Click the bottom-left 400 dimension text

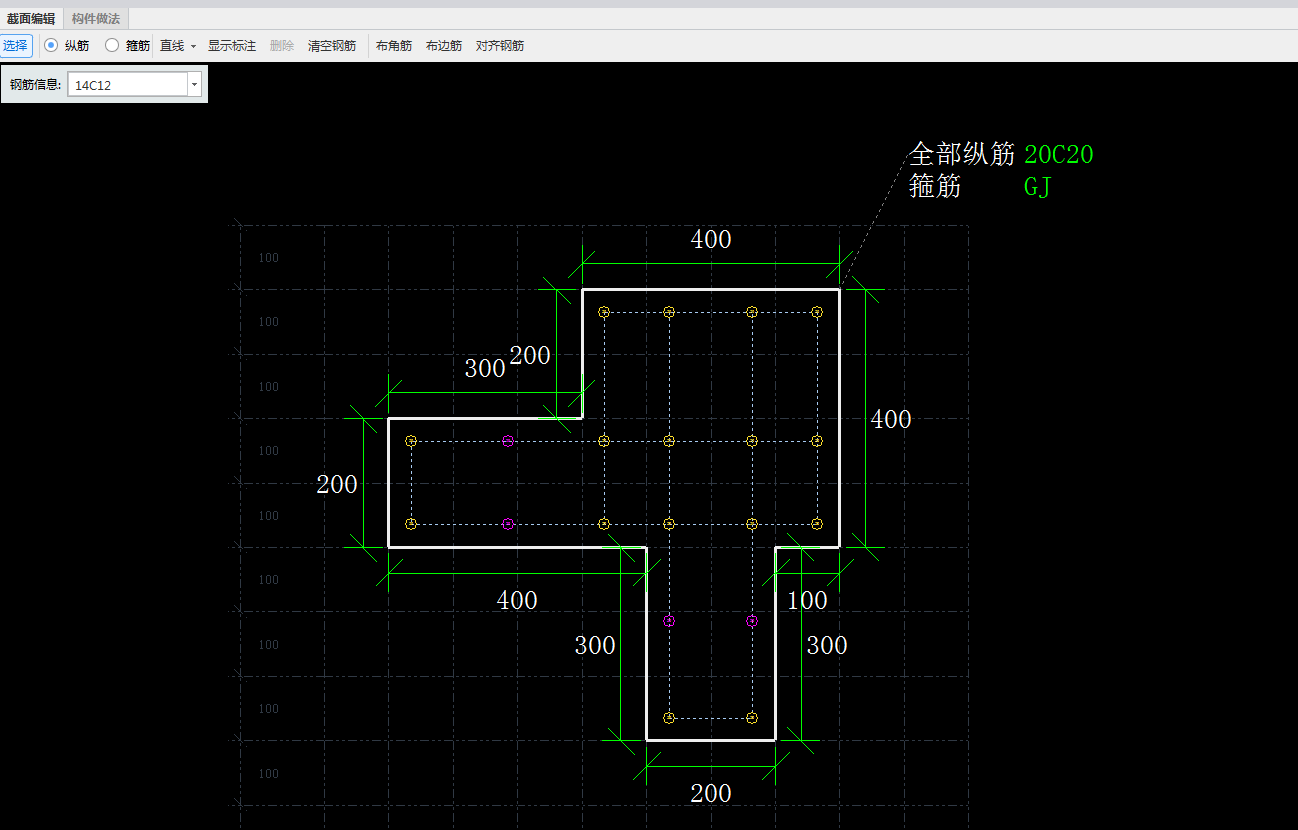(517, 601)
